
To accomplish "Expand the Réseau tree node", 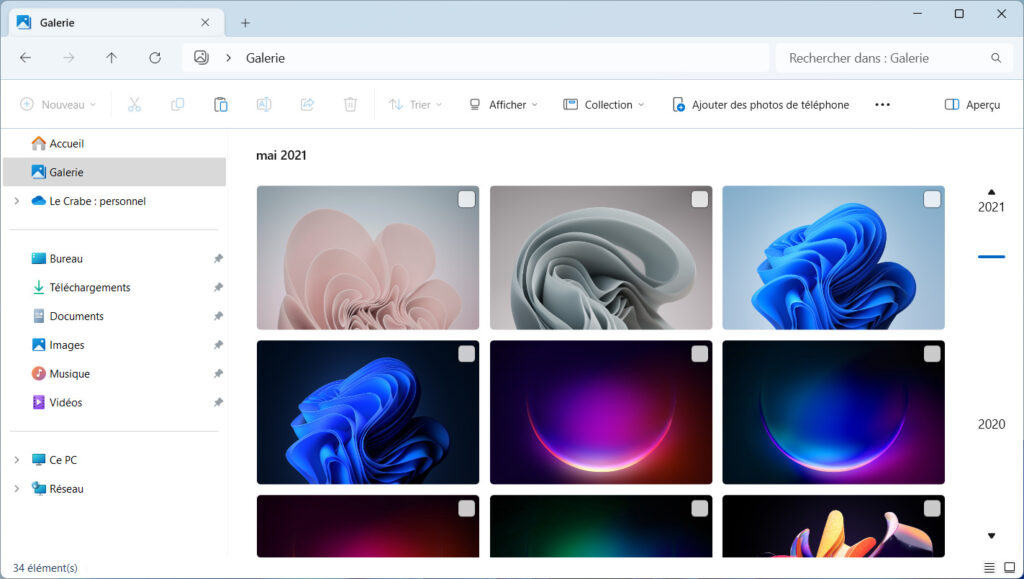I will [17, 488].
